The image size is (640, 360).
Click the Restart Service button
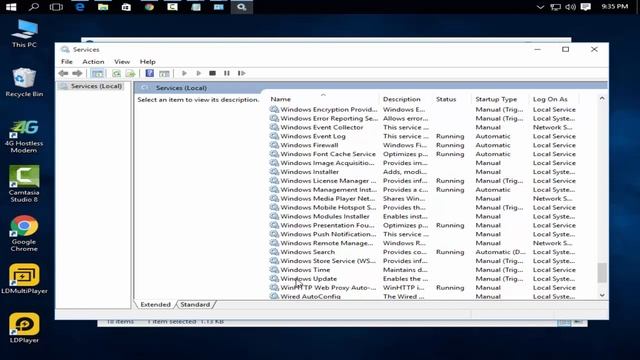242,73
